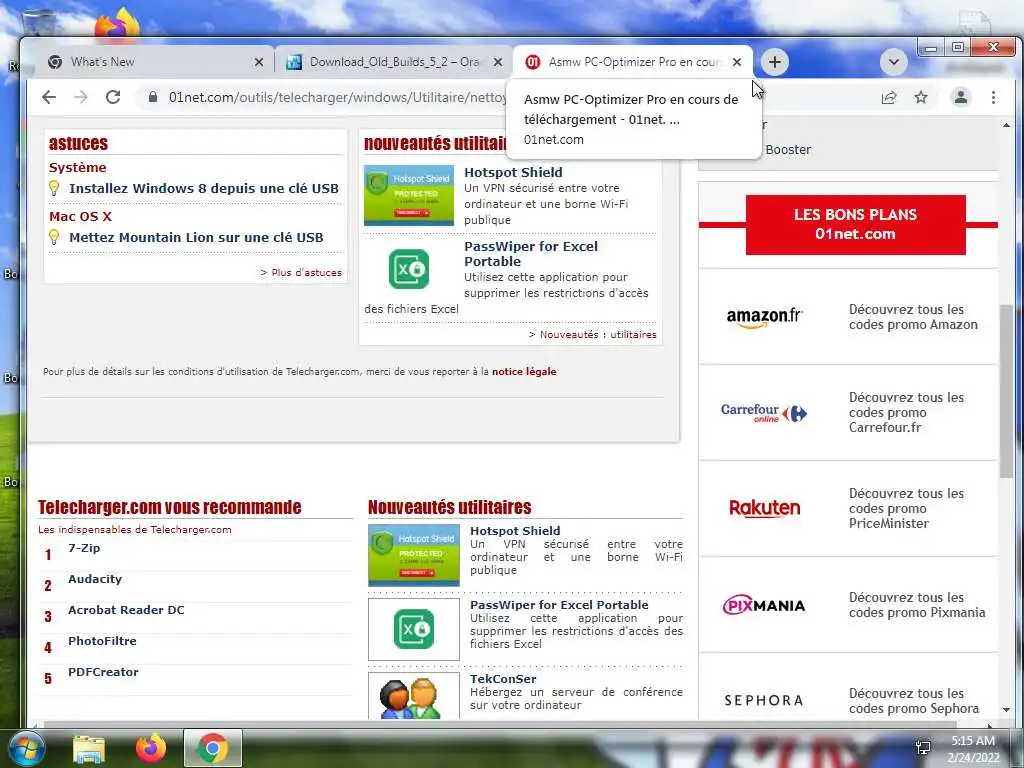Switch to the Download_Old_Builds_5_2 tab
1024x768 pixels.
[x=394, y=62]
